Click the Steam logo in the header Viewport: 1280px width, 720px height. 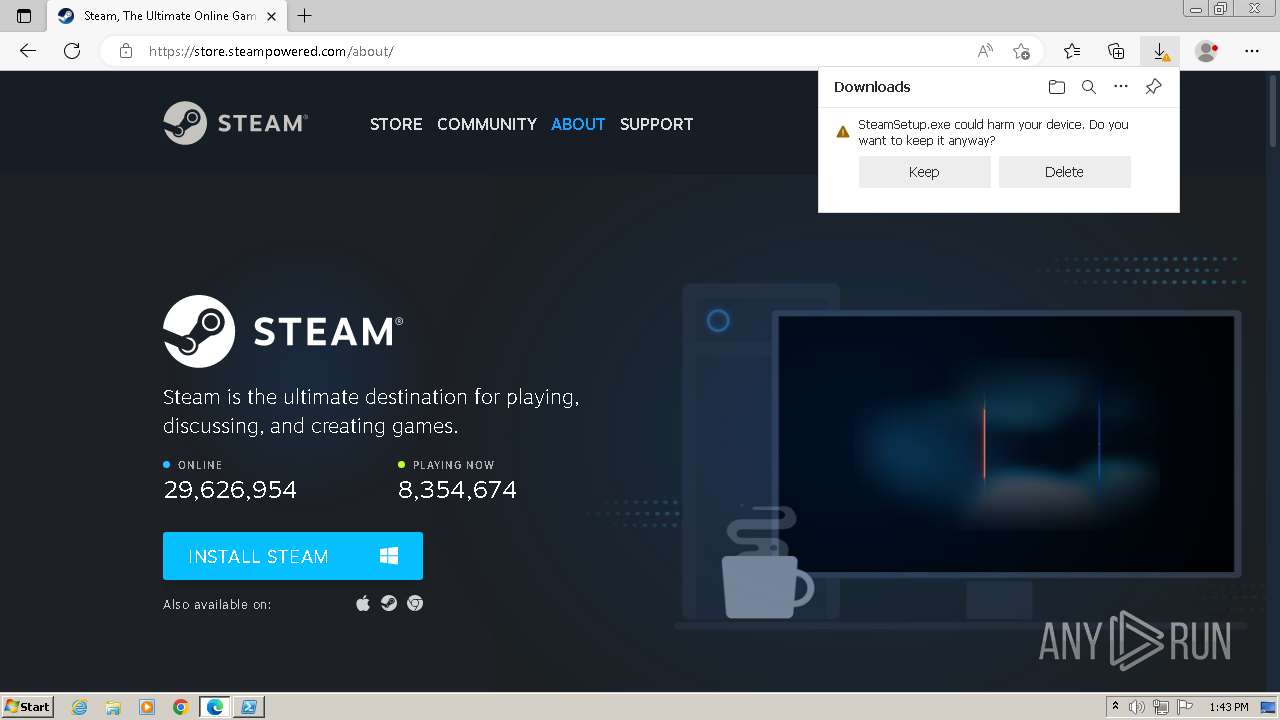235,123
